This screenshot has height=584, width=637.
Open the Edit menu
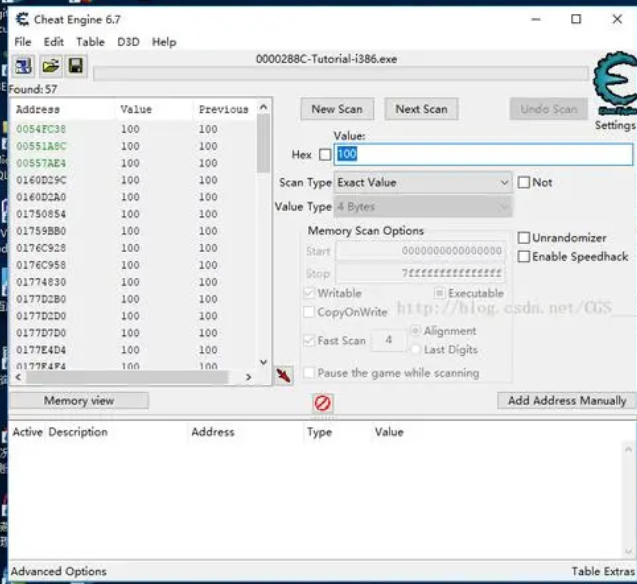(54, 42)
